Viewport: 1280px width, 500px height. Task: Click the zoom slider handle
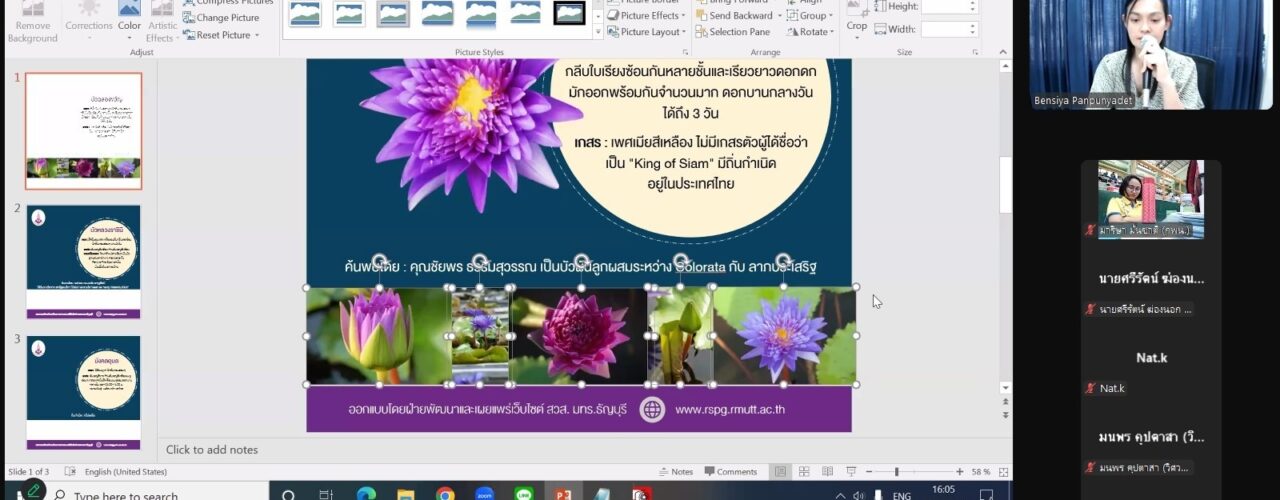click(896, 472)
